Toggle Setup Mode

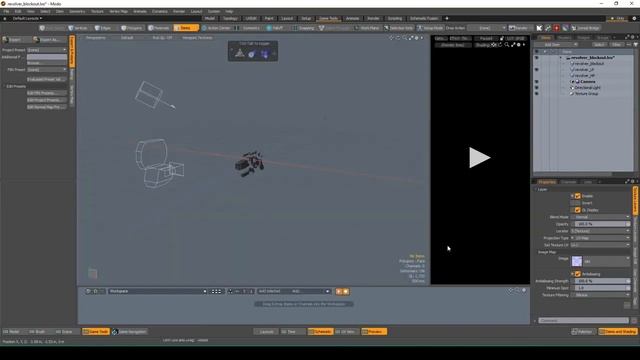430,28
